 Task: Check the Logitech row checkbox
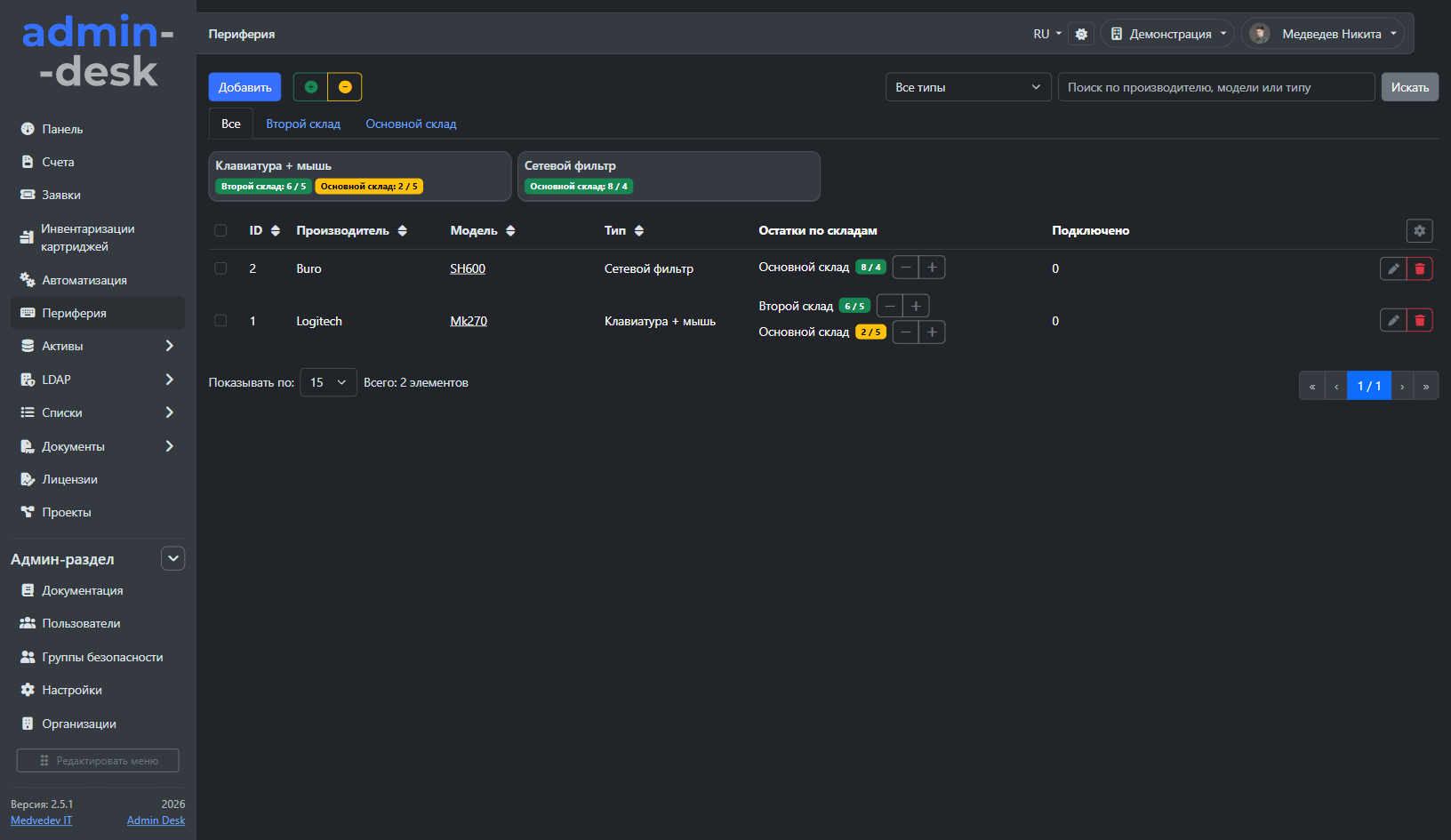pos(220,321)
